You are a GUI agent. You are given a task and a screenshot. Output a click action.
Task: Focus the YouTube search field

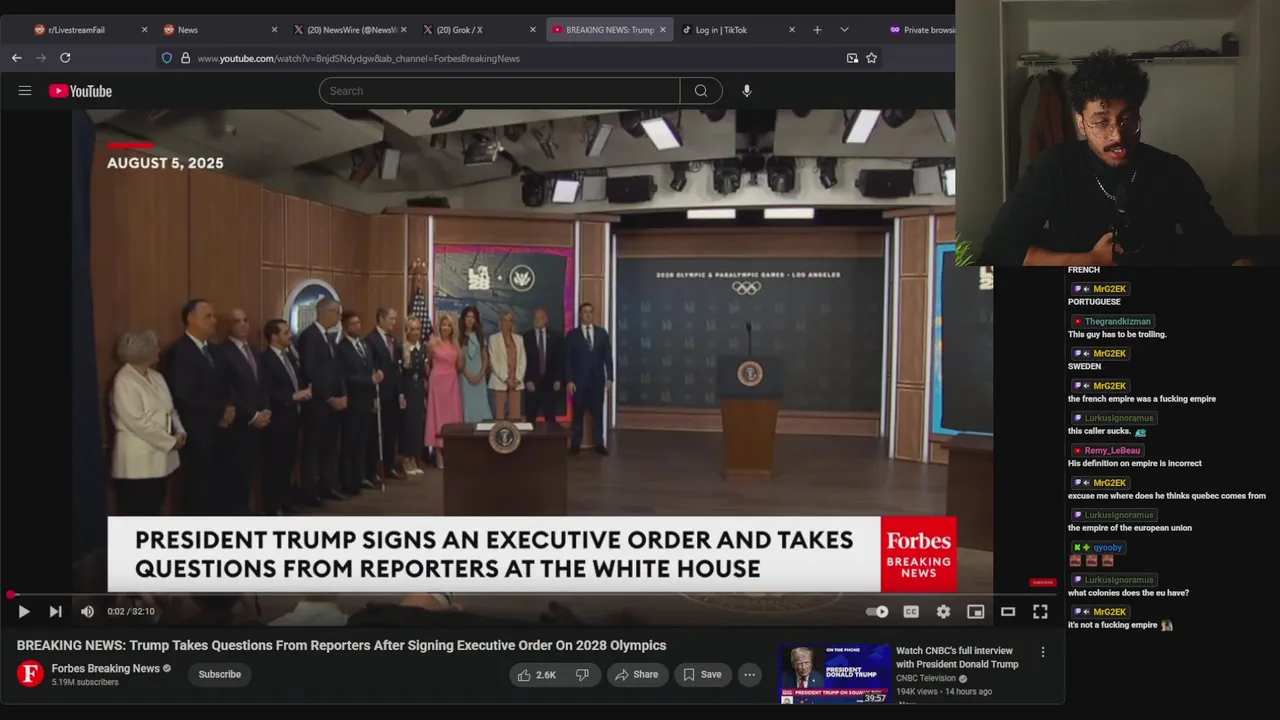pyautogui.click(x=499, y=91)
